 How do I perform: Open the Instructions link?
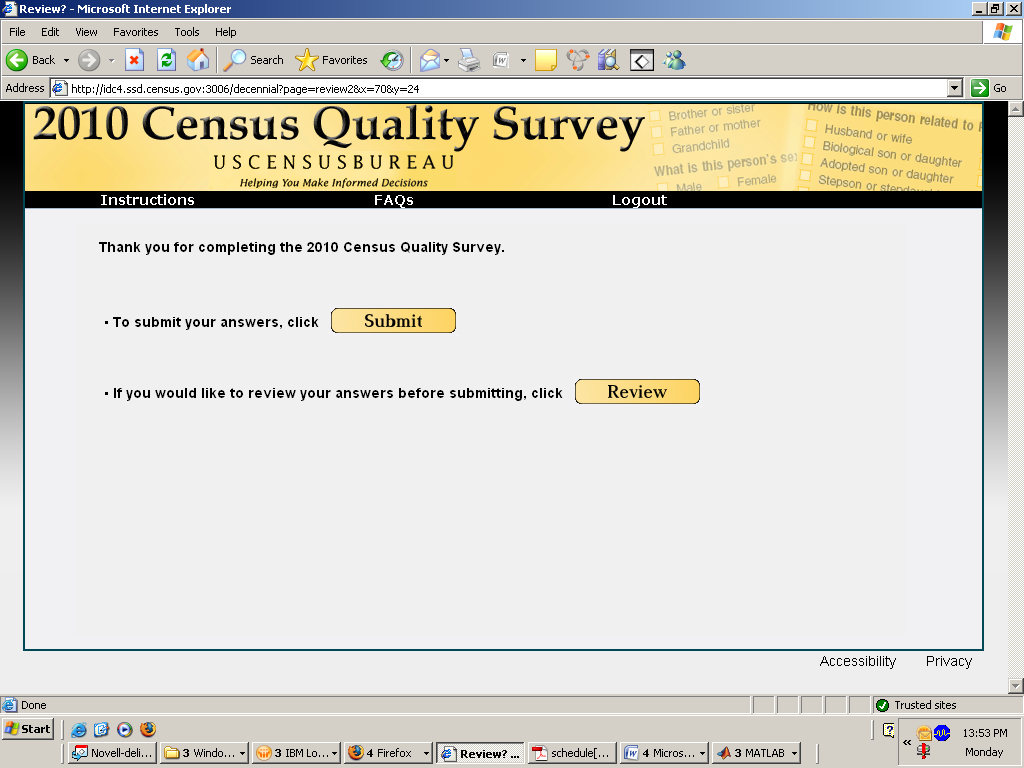coord(148,200)
